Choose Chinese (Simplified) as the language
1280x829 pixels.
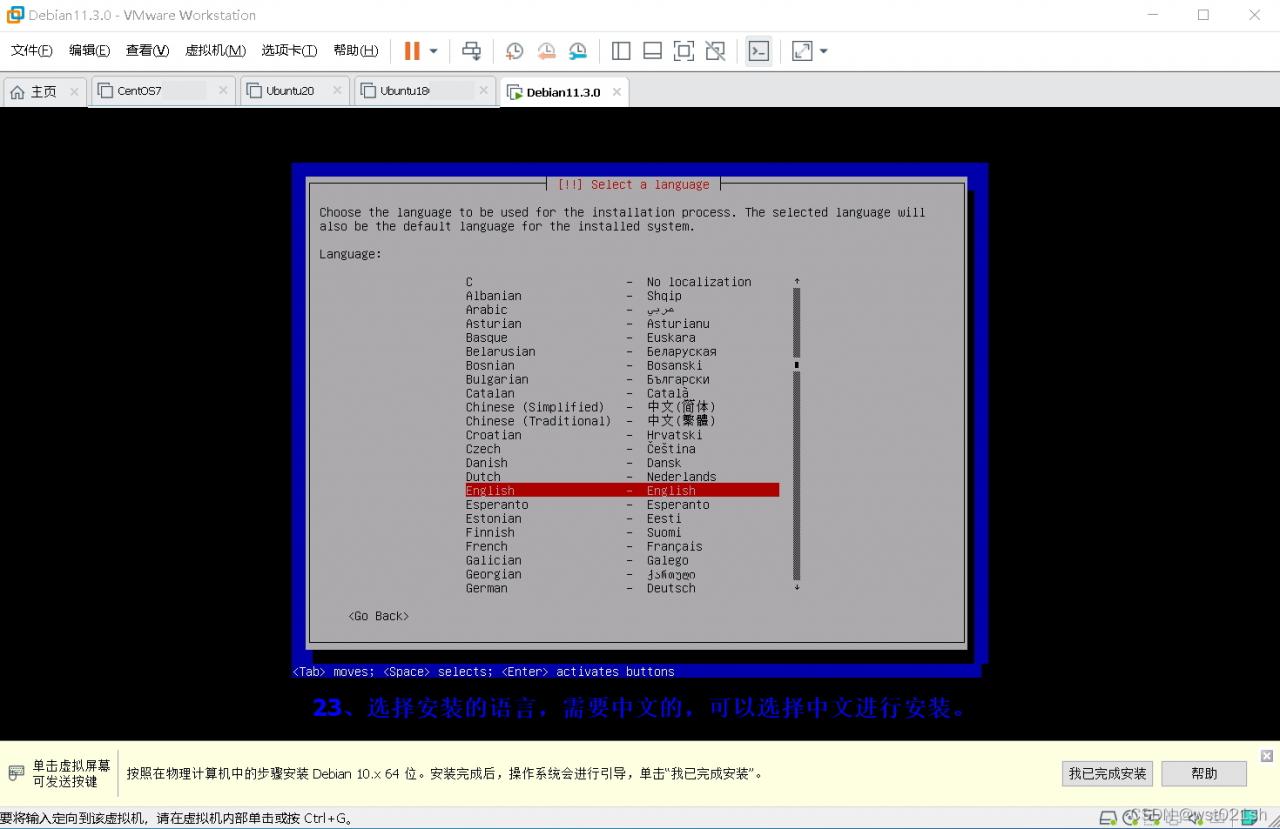[x=622, y=407]
